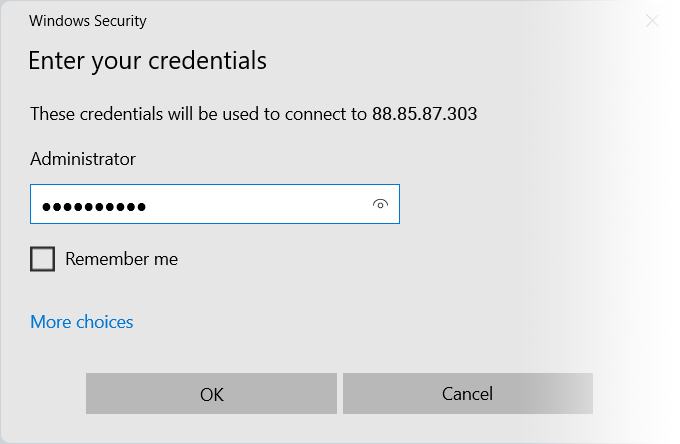The image size is (680, 444).
Task: Click the 88.85.87.303 address text
Action: coord(424,114)
